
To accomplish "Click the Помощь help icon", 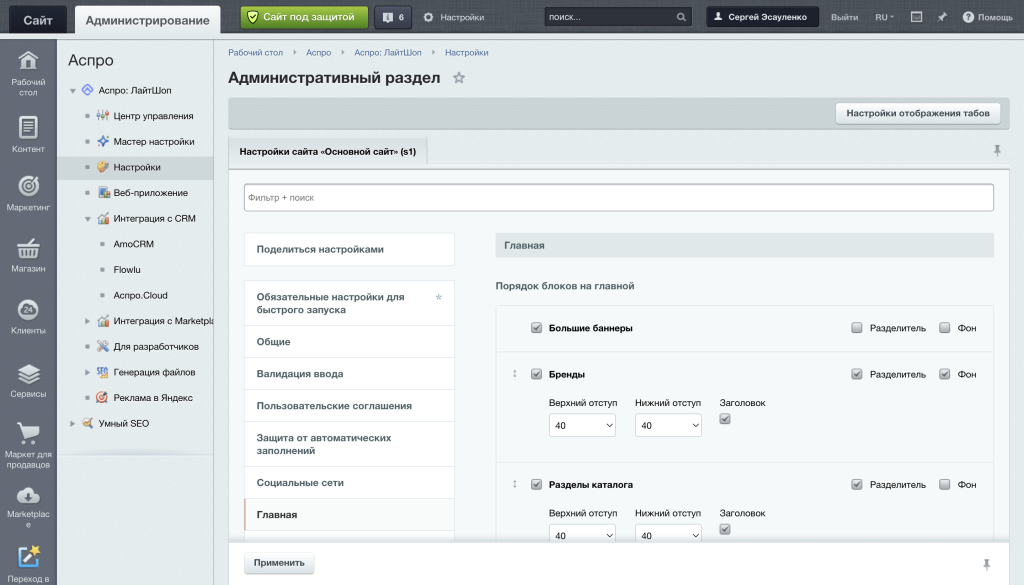I will coord(967,17).
